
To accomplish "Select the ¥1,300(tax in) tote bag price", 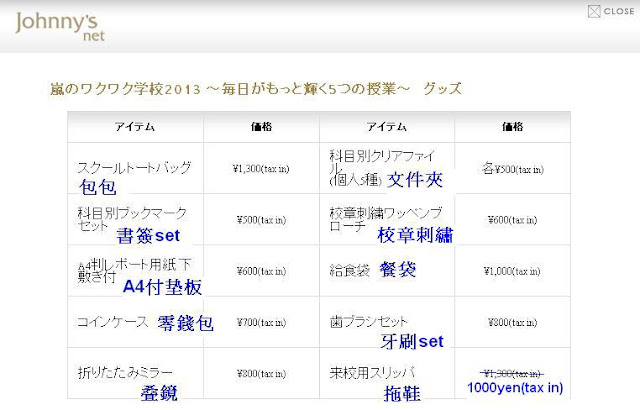I will 261,168.
